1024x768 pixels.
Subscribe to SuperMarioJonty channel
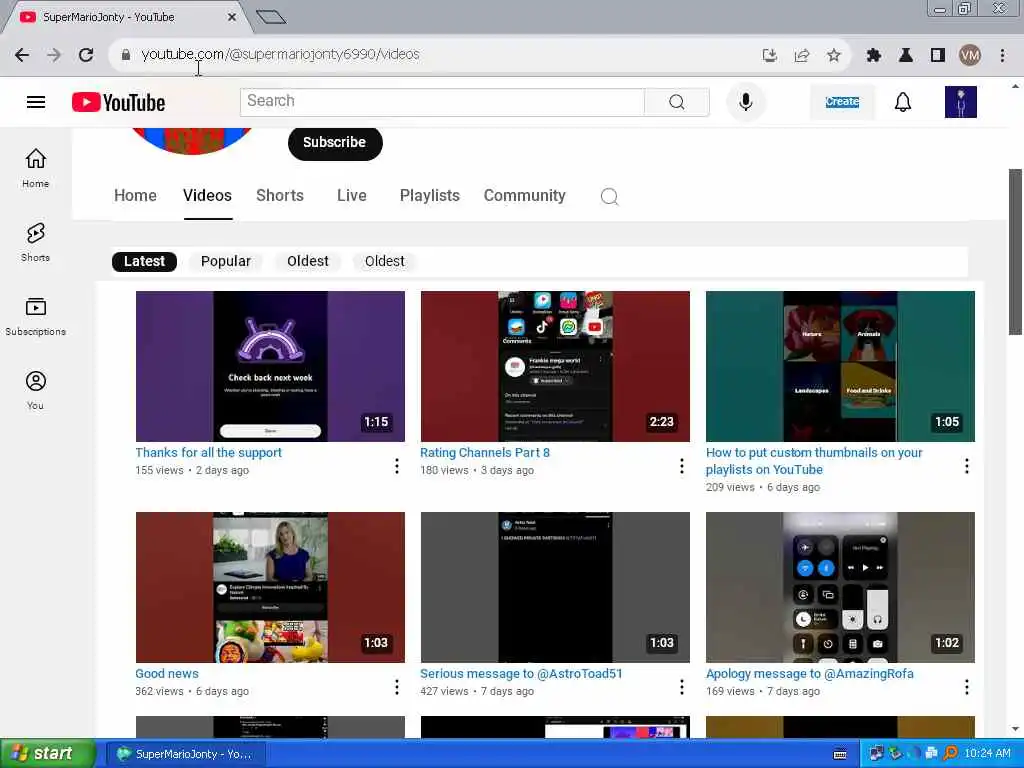pos(334,142)
